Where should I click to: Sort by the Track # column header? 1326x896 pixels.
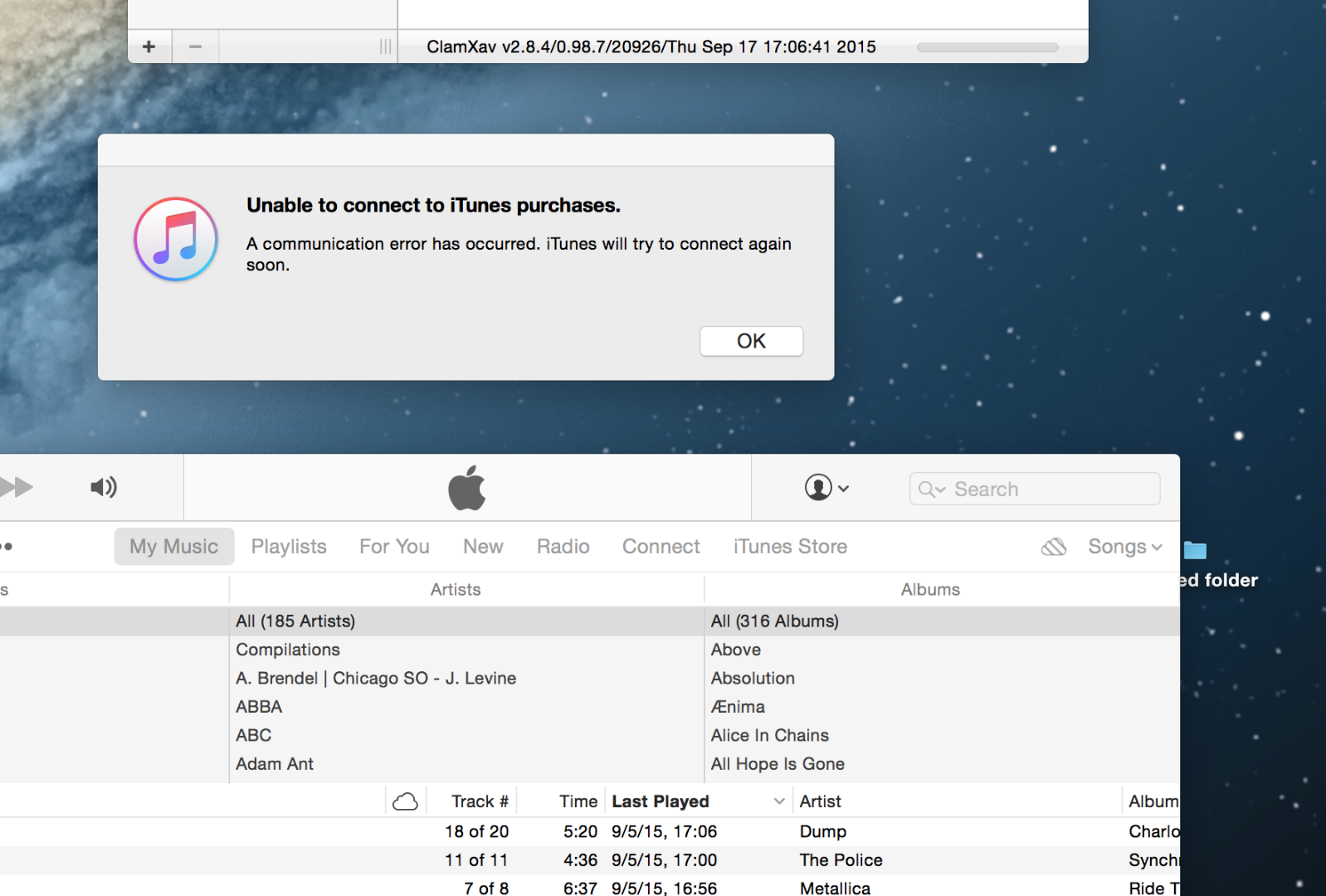480,801
